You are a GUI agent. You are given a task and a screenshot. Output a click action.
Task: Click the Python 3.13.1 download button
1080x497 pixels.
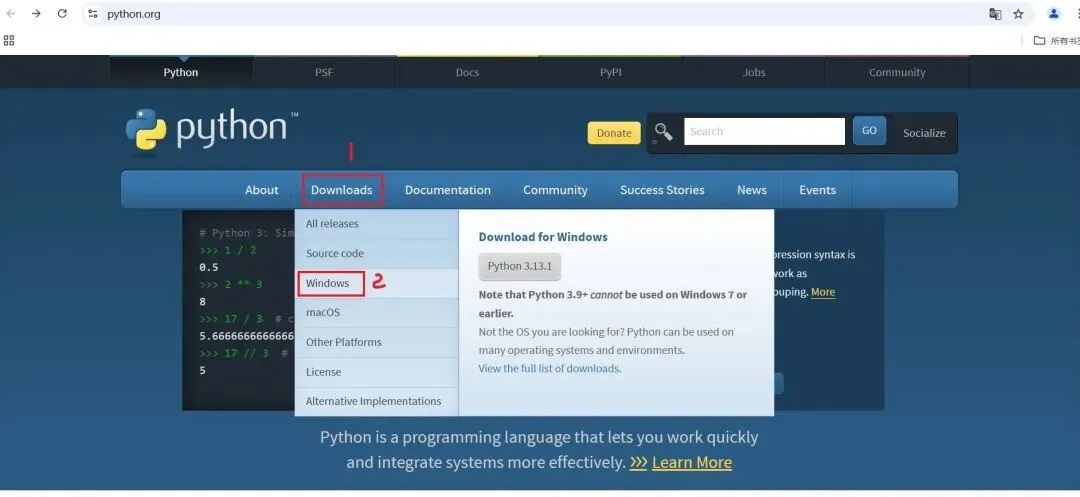[x=519, y=266]
